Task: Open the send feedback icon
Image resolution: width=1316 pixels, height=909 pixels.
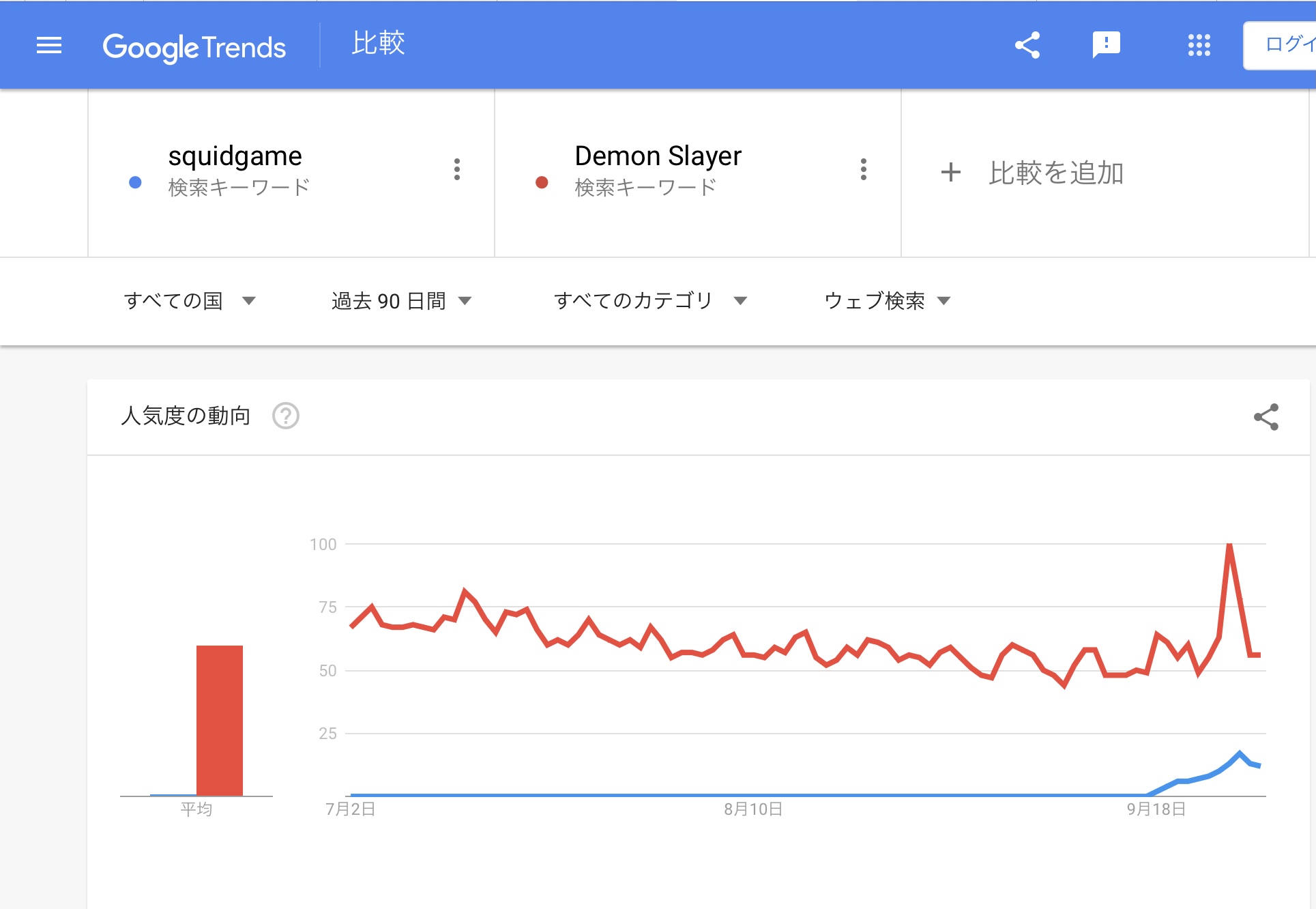Action: point(1106,46)
